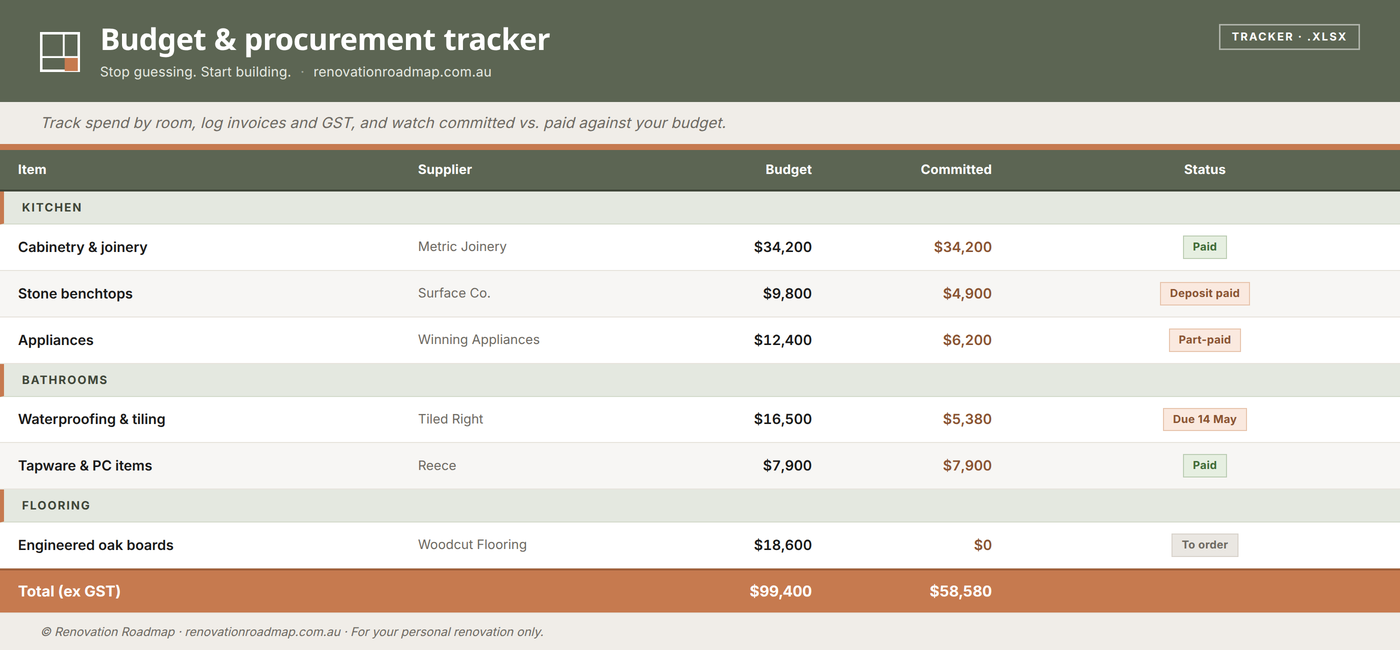Click the $99,400 total budget

click(x=781, y=591)
